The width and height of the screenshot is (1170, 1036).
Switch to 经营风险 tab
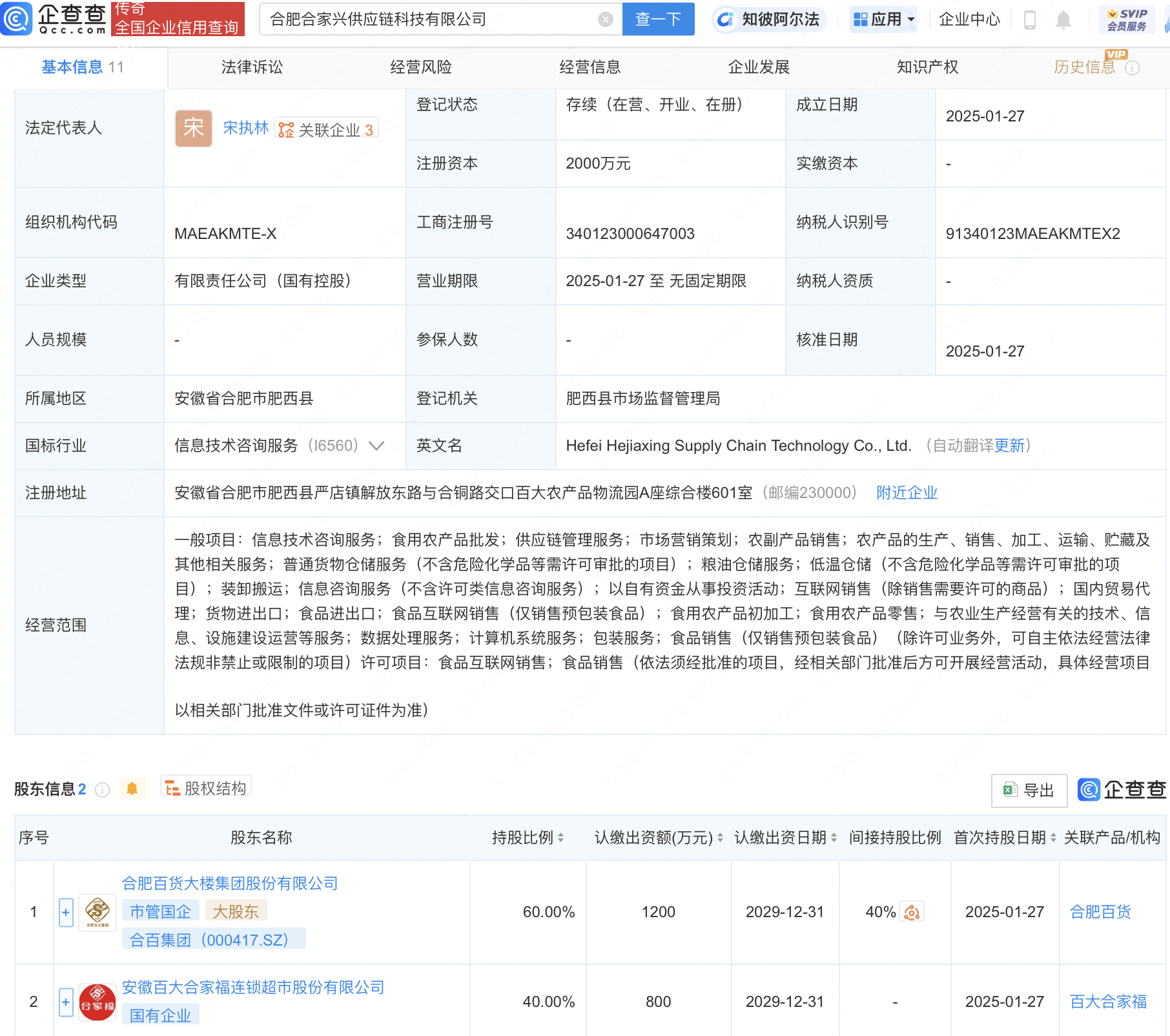[421, 67]
